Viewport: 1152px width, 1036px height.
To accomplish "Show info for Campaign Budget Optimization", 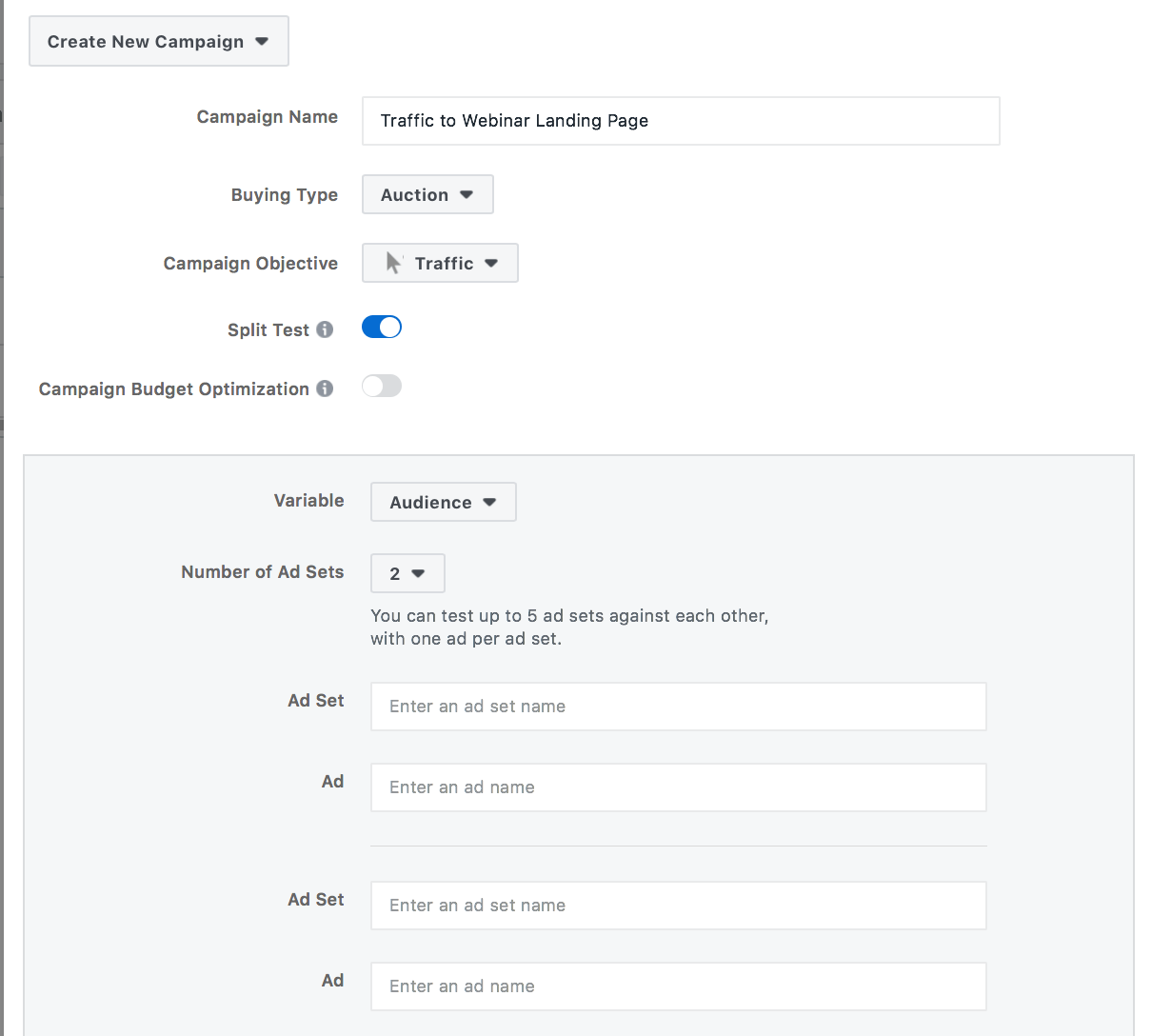I will pyautogui.click(x=325, y=388).
